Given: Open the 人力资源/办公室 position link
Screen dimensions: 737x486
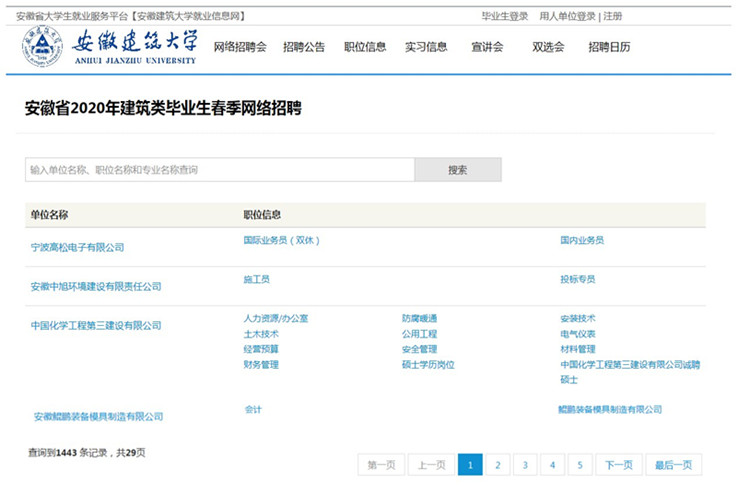Looking at the screenshot, I should click(276, 319).
